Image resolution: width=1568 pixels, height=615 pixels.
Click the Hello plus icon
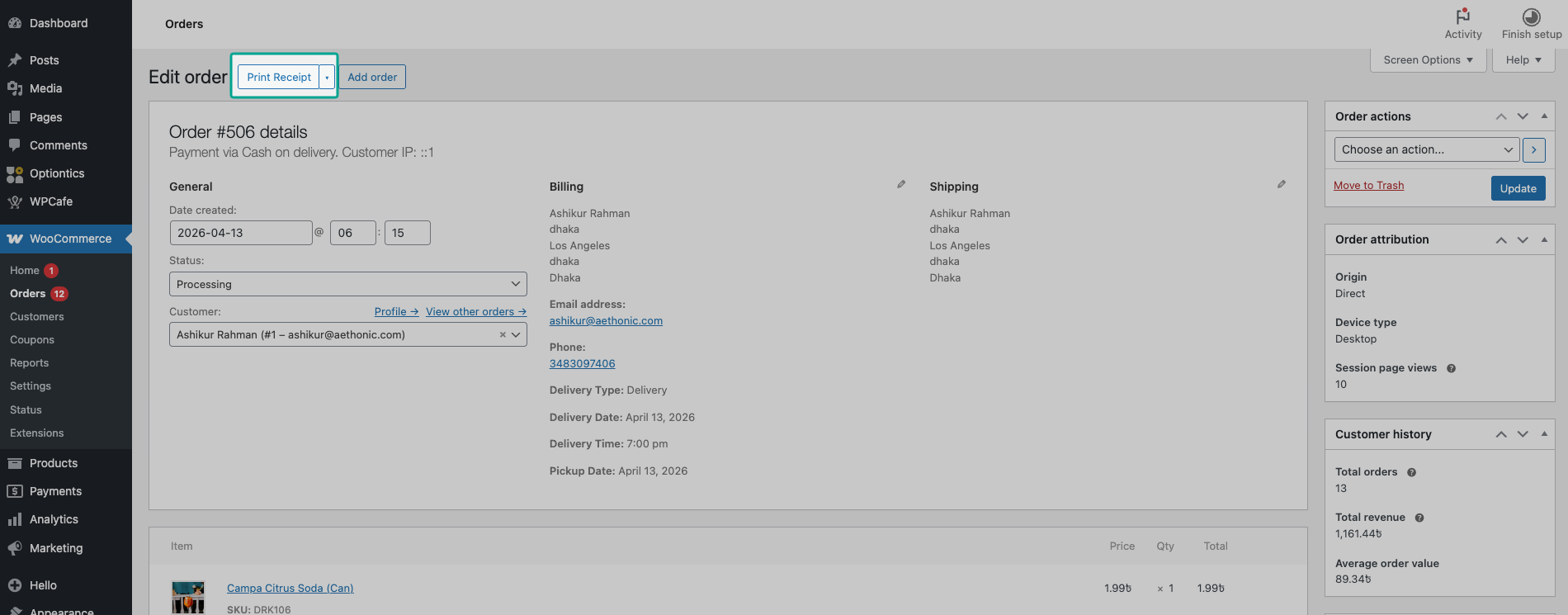[15, 585]
